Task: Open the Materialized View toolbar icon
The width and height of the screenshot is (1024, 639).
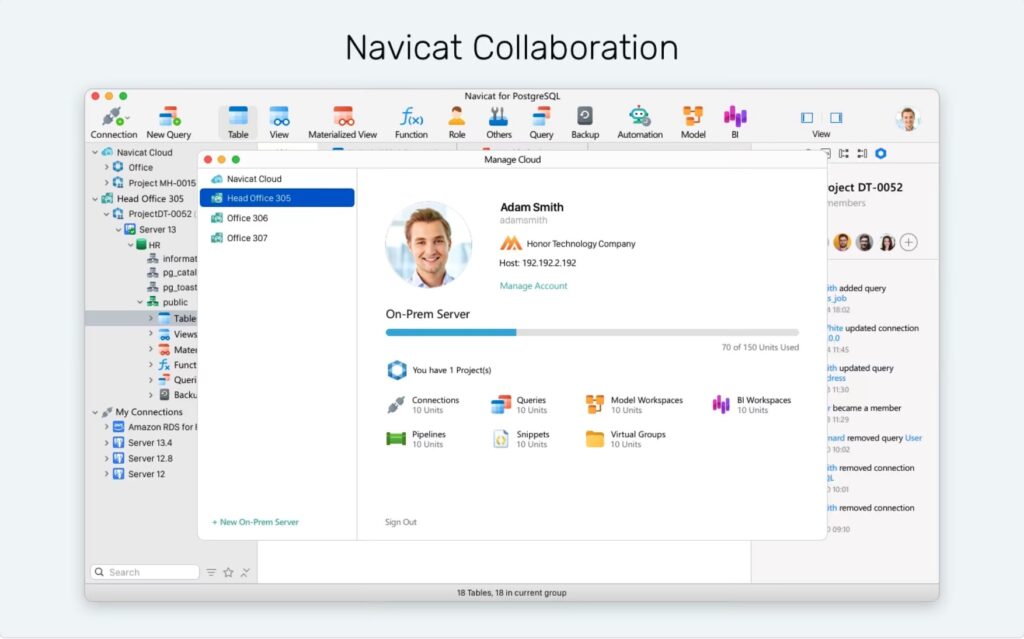Action: pyautogui.click(x=343, y=117)
